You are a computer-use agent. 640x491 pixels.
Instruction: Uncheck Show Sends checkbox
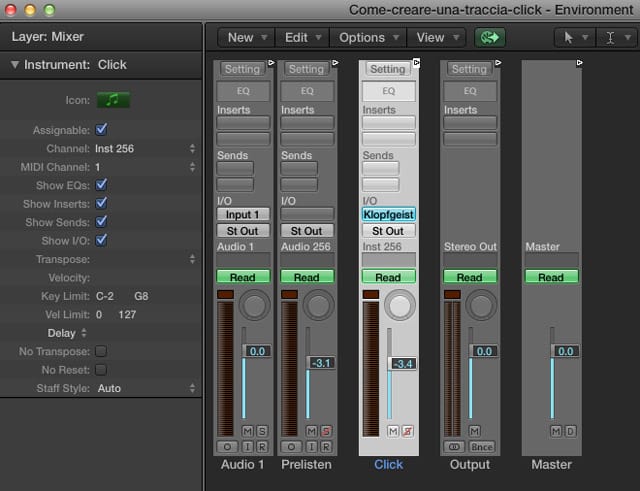101,222
